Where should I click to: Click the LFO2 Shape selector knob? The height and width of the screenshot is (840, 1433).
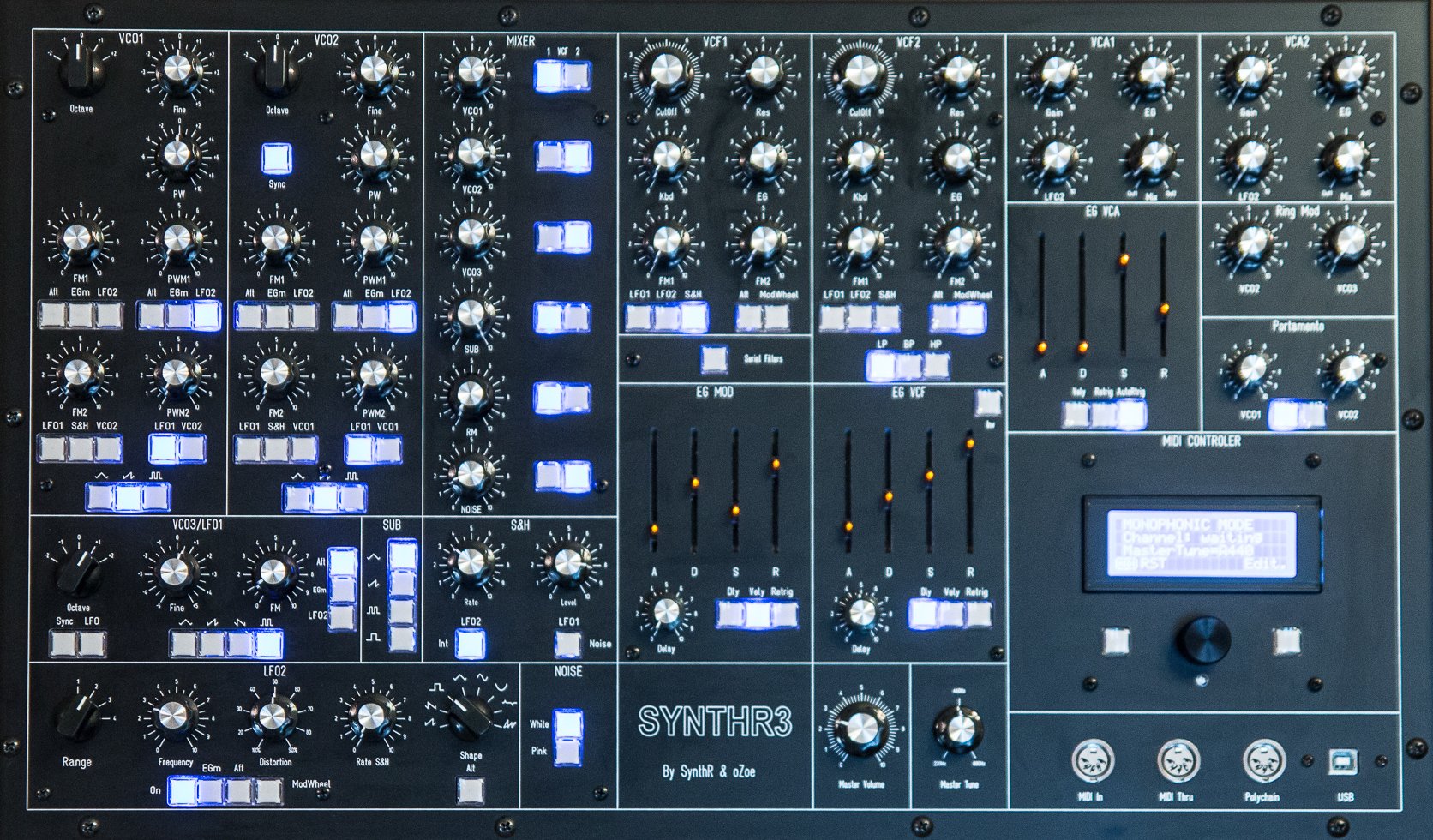(x=470, y=717)
